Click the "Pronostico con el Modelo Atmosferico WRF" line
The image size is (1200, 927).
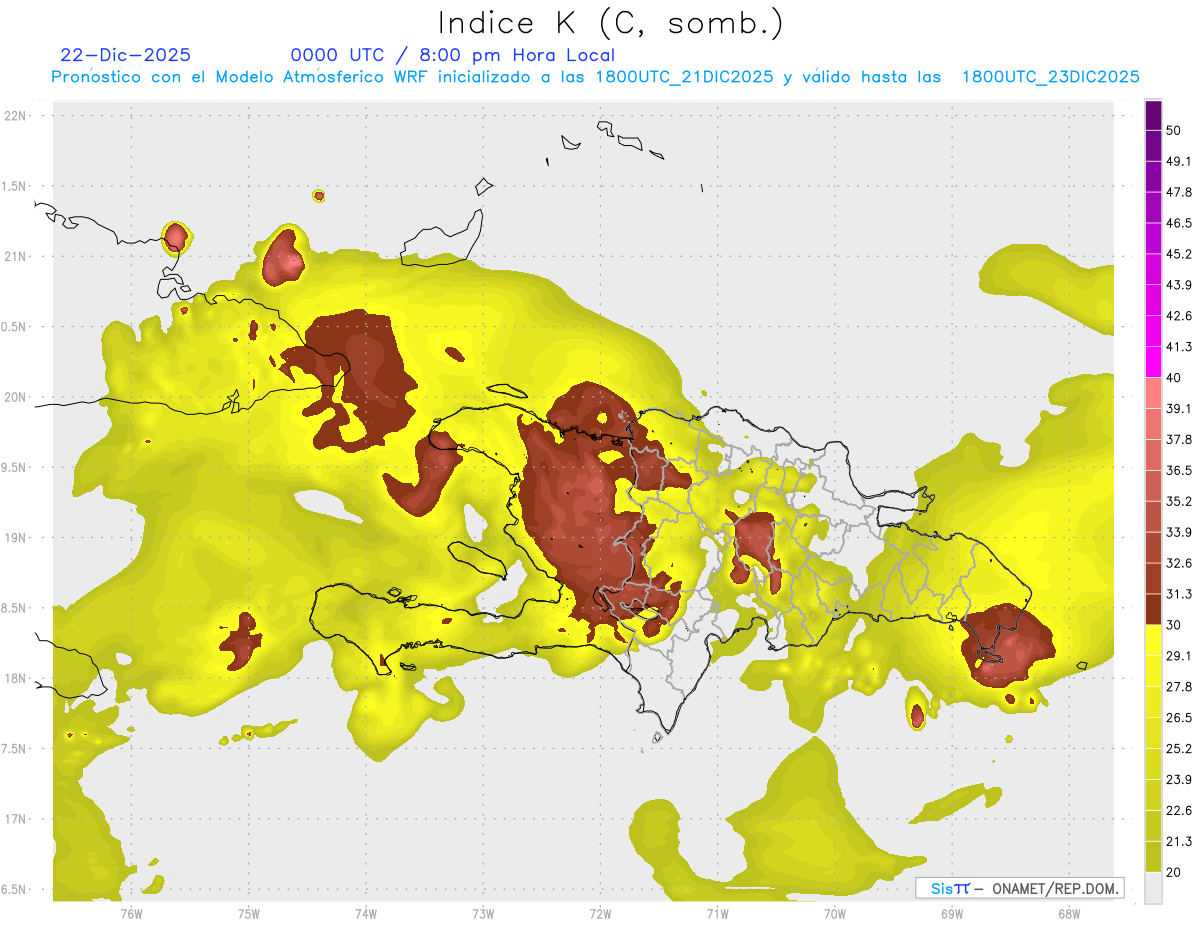click(x=595, y=77)
